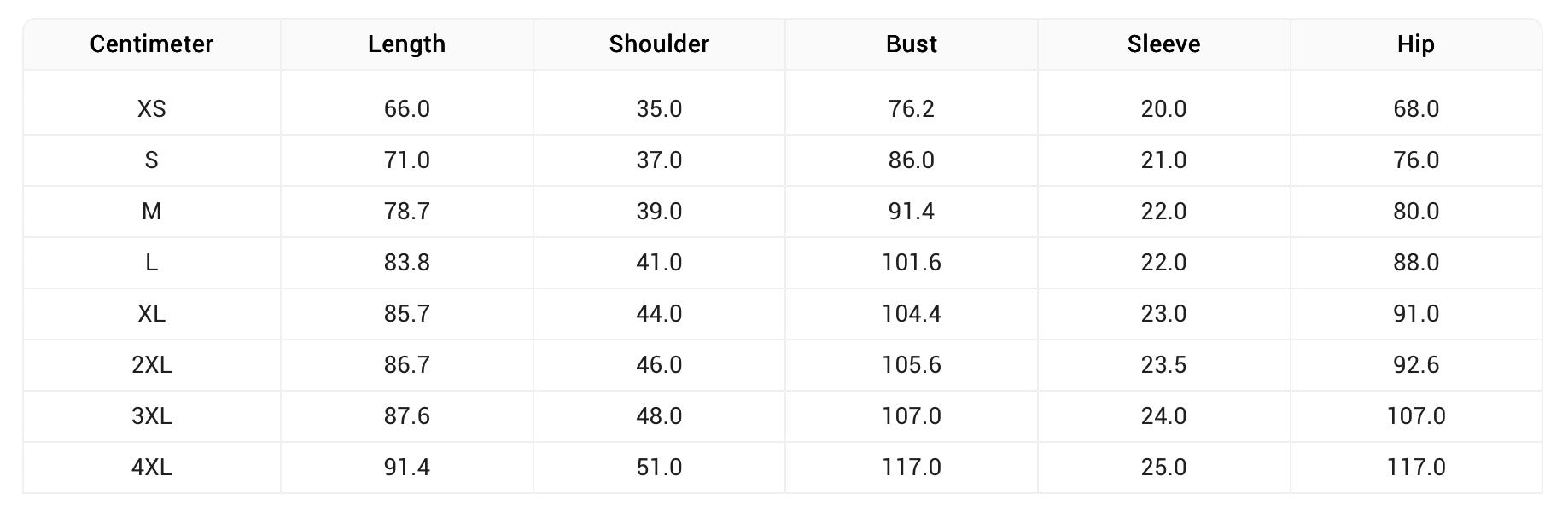The height and width of the screenshot is (517, 1568).
Task: Click the Bust column header
Action: [x=911, y=44]
